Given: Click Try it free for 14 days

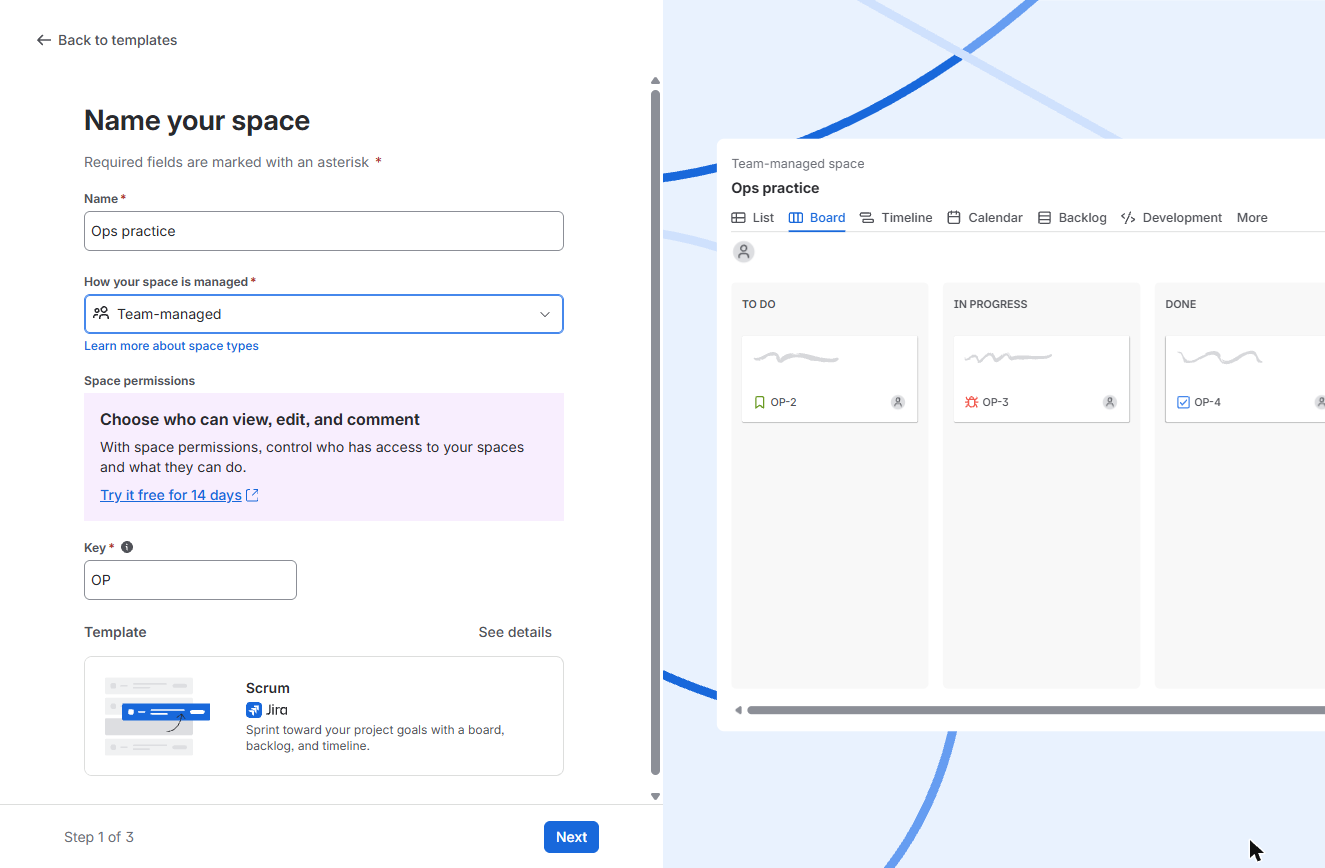Looking at the screenshot, I should click(171, 495).
